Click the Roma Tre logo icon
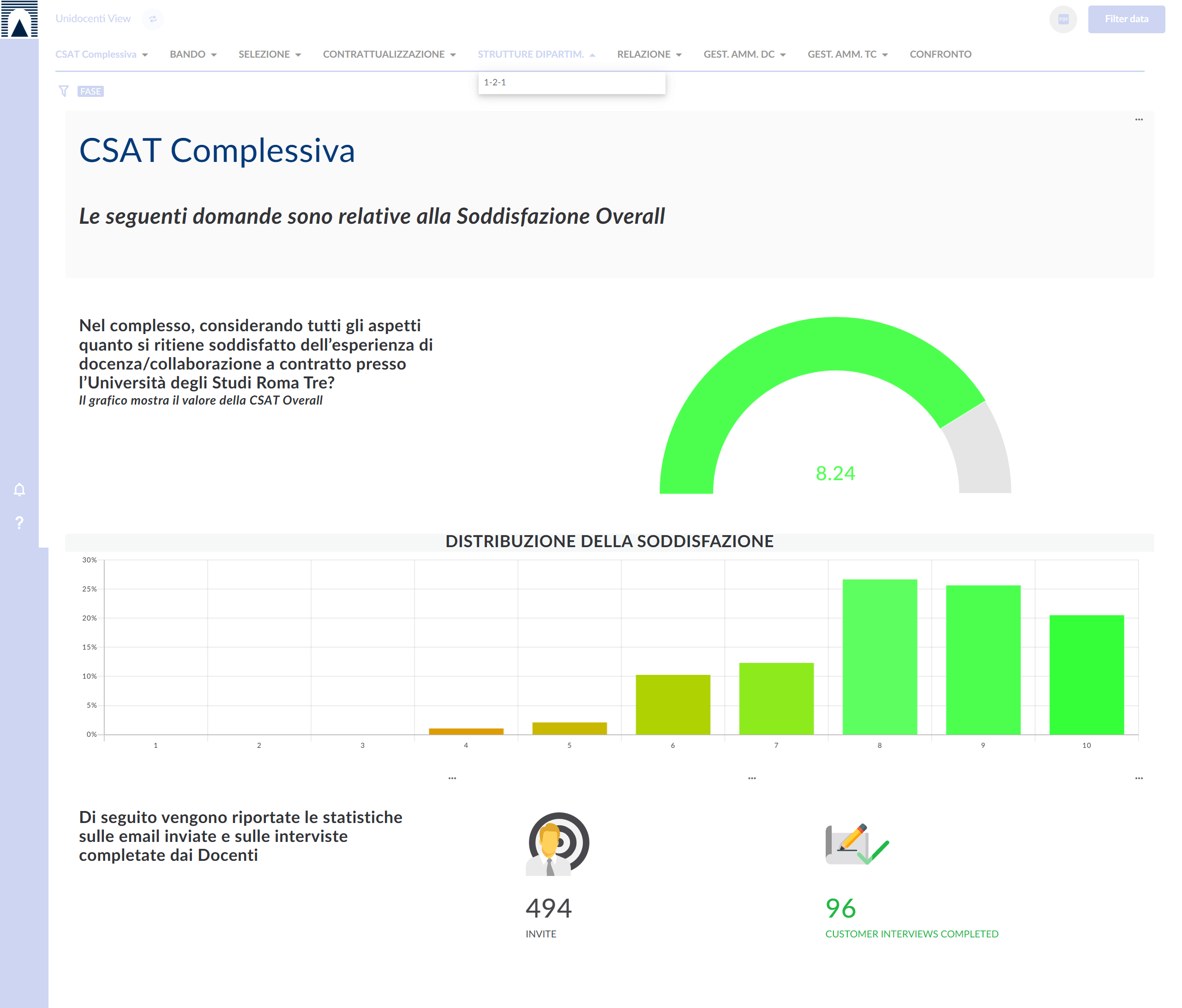 click(x=19, y=19)
